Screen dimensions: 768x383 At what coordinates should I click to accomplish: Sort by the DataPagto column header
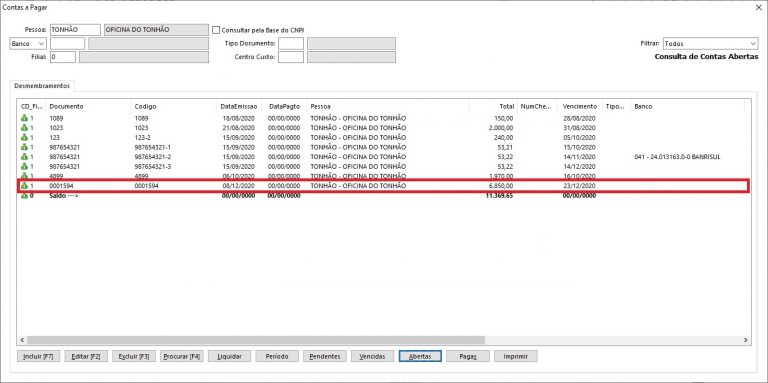pyautogui.click(x=284, y=106)
